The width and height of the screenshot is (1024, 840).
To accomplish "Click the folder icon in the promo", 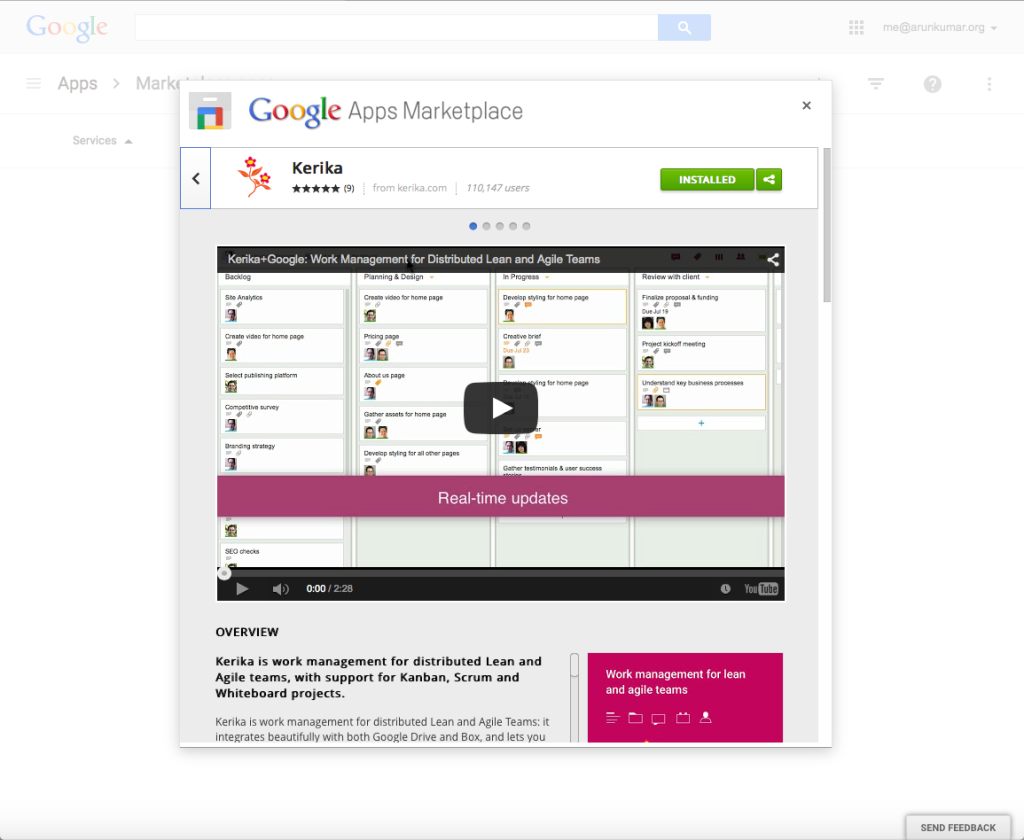I will click(635, 718).
